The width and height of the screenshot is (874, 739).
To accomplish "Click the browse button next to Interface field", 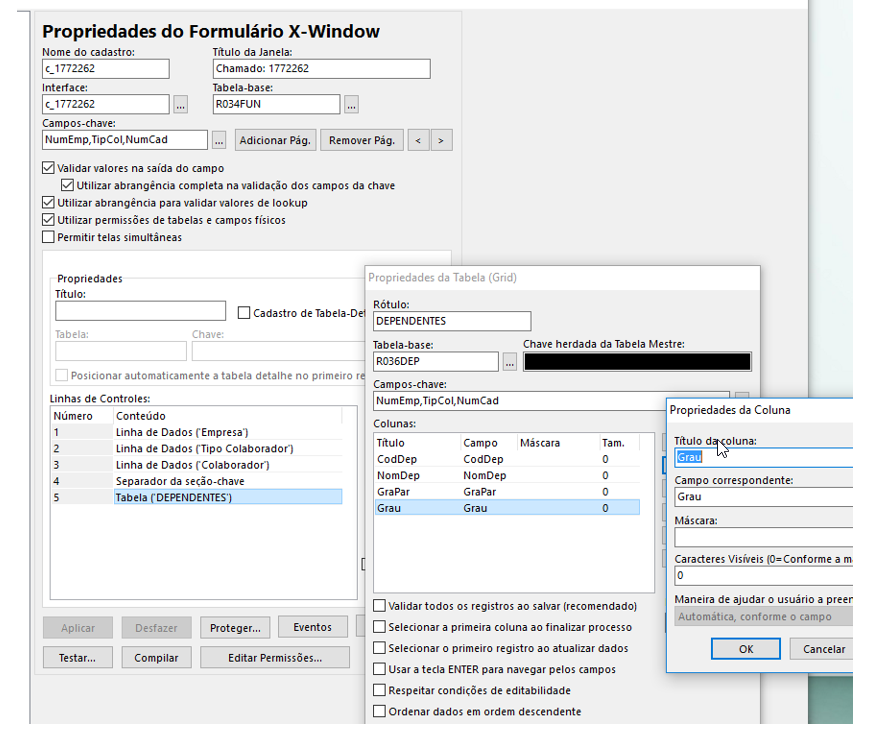I will (180, 104).
